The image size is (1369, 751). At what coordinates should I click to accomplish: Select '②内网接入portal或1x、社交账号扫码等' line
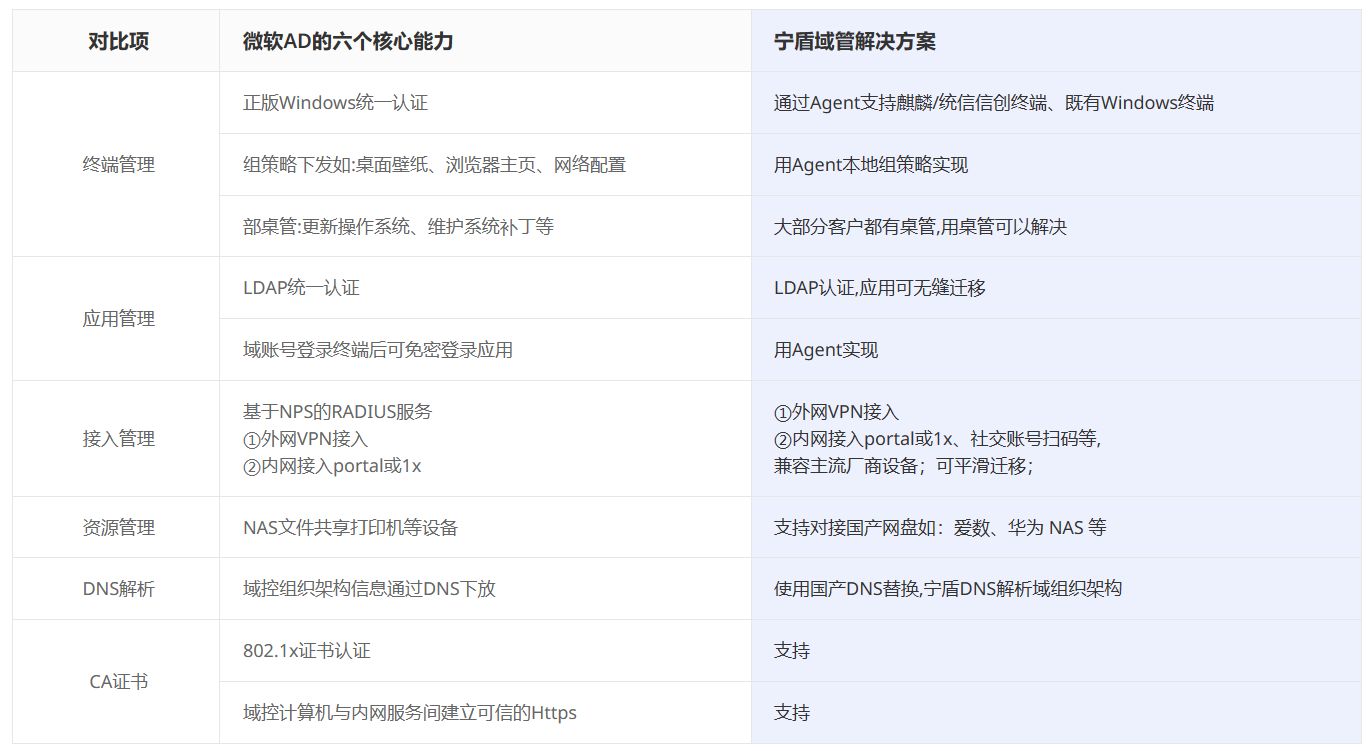pyautogui.click(x=938, y=439)
